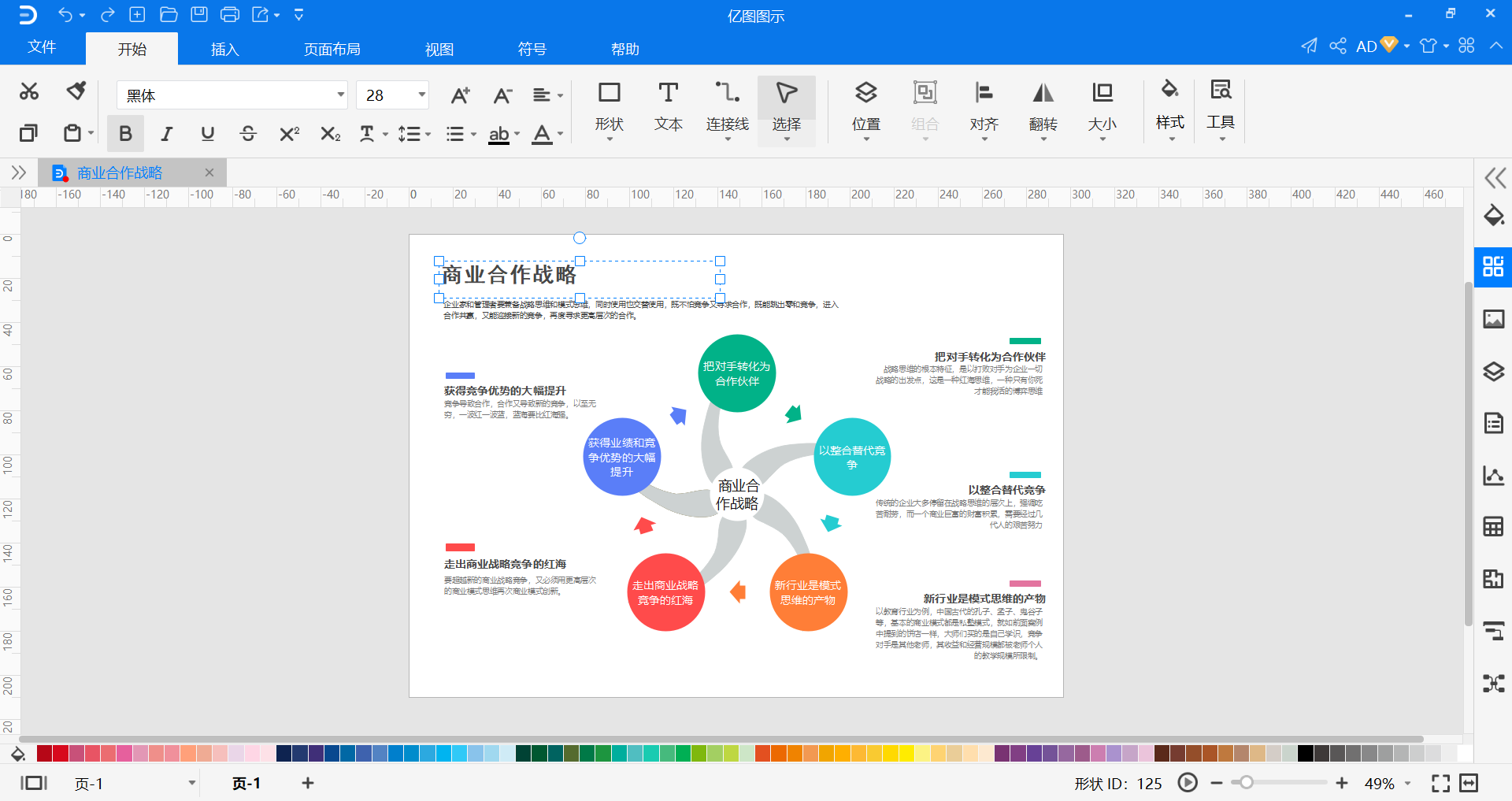Open the image panel icon on right sidebar
The width and height of the screenshot is (1512, 801).
[1494, 319]
